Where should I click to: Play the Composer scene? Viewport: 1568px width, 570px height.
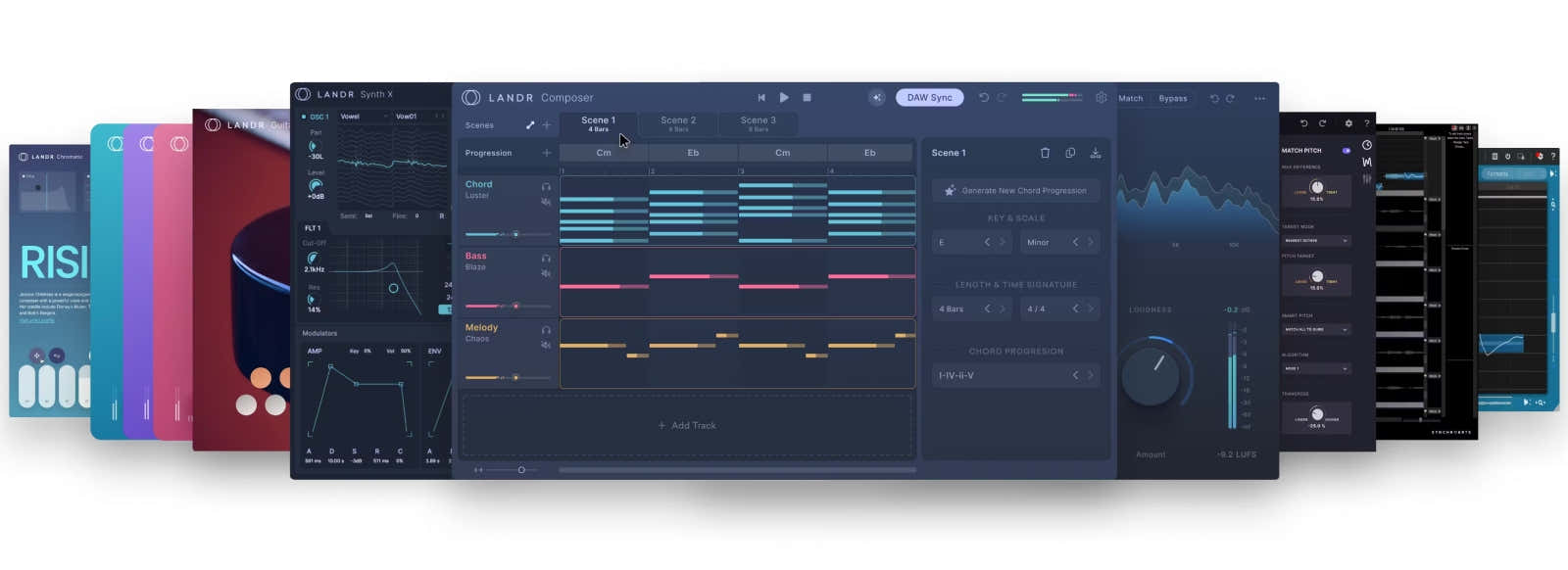(784, 98)
